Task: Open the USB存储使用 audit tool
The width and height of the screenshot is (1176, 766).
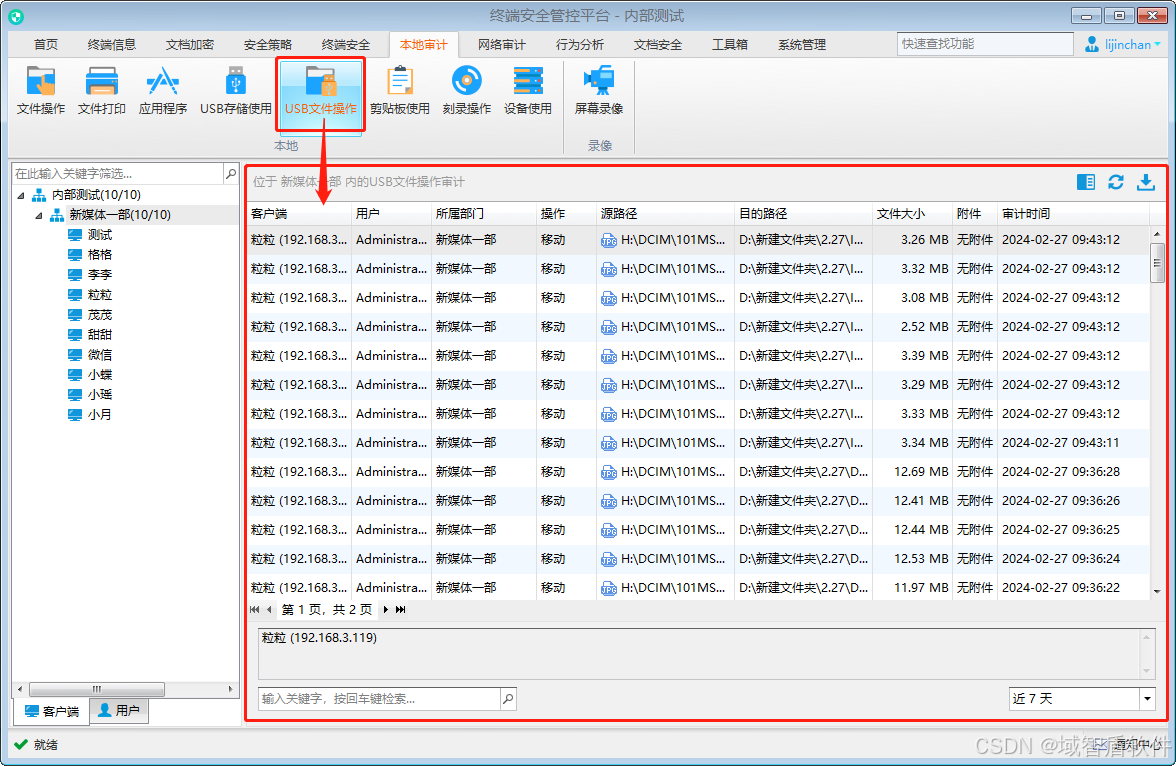Action: pos(236,91)
